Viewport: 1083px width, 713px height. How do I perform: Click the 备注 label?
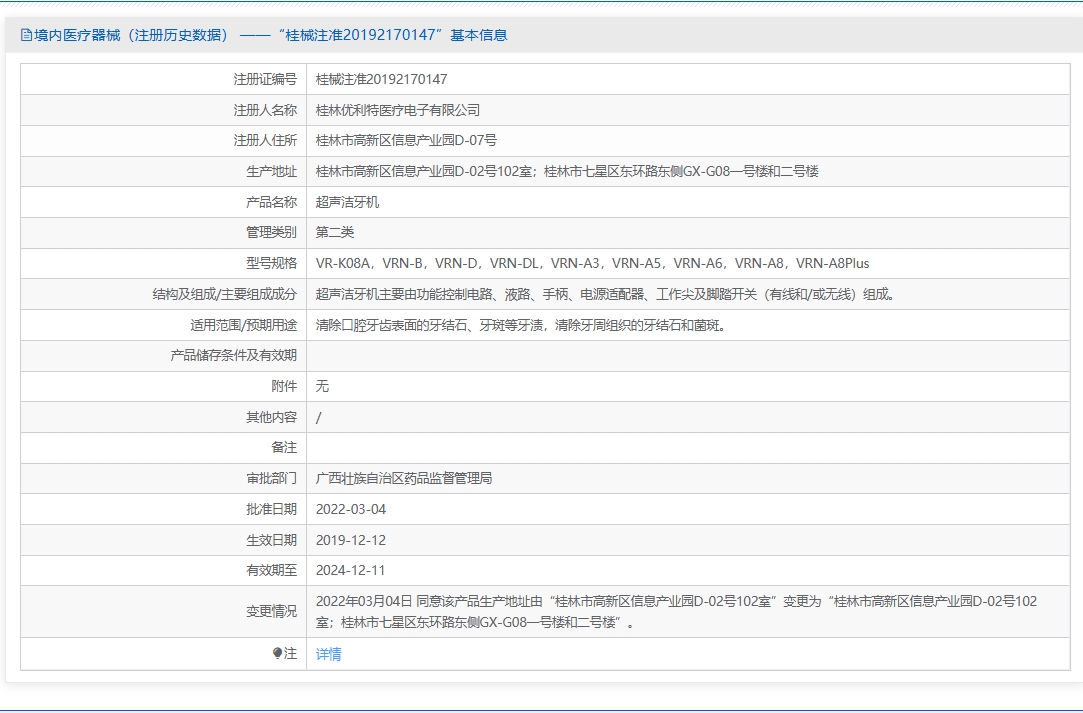284,447
